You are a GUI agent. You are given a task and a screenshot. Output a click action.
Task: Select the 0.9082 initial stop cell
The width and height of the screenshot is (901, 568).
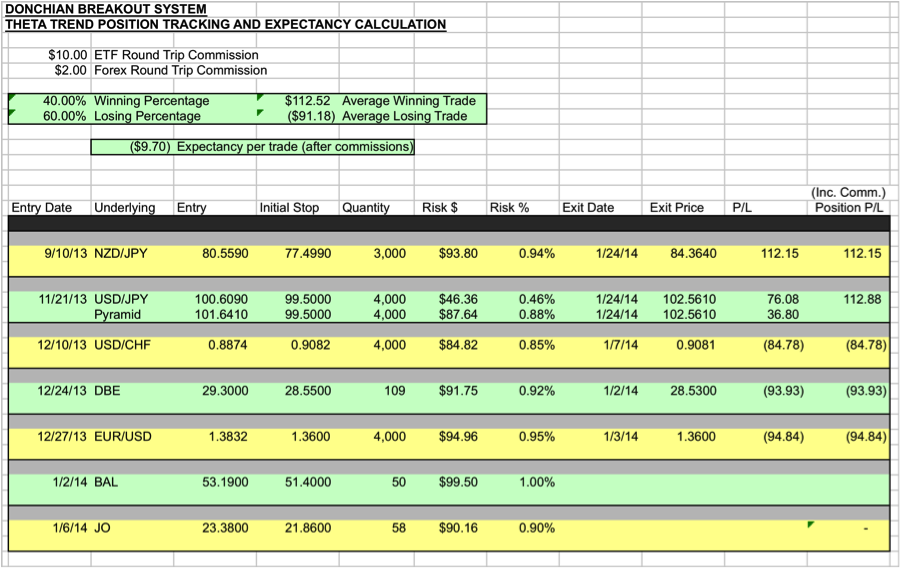pyautogui.click(x=311, y=345)
